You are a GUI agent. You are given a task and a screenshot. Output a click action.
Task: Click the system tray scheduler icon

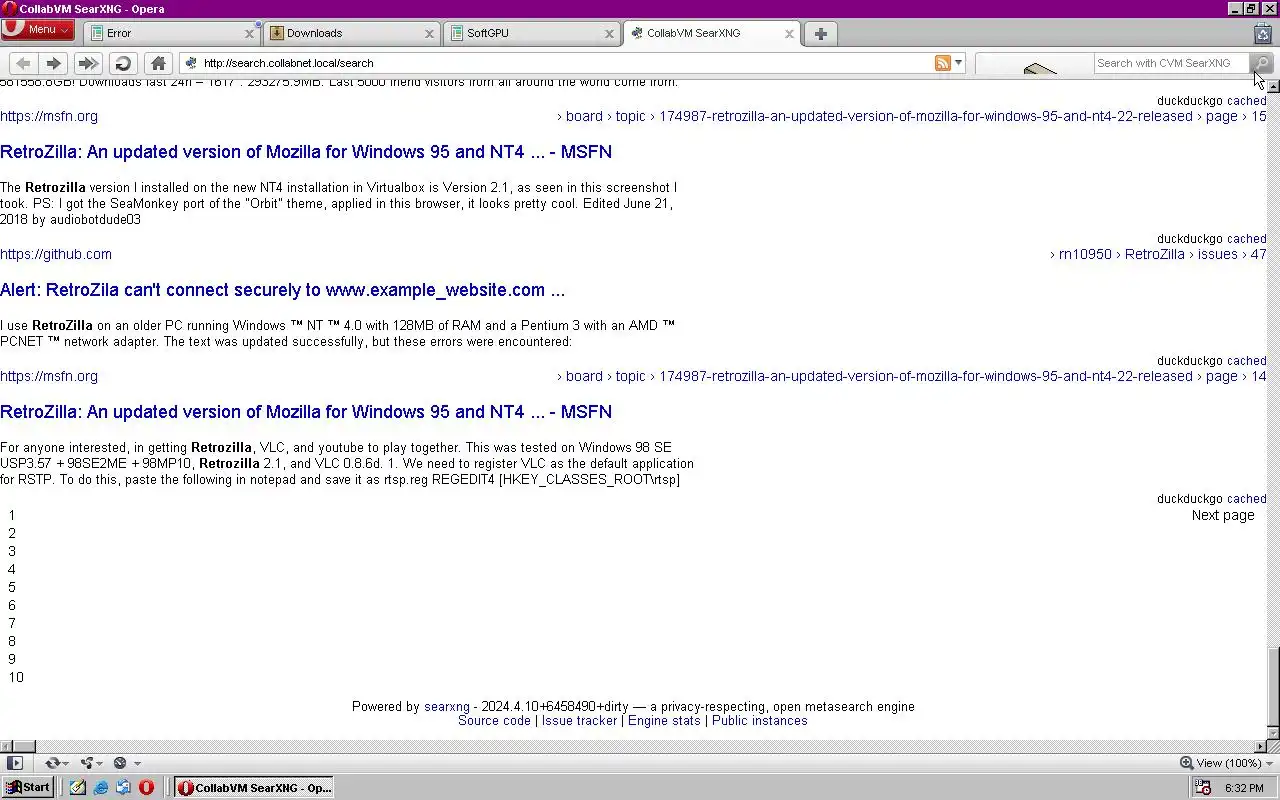click(x=1203, y=788)
